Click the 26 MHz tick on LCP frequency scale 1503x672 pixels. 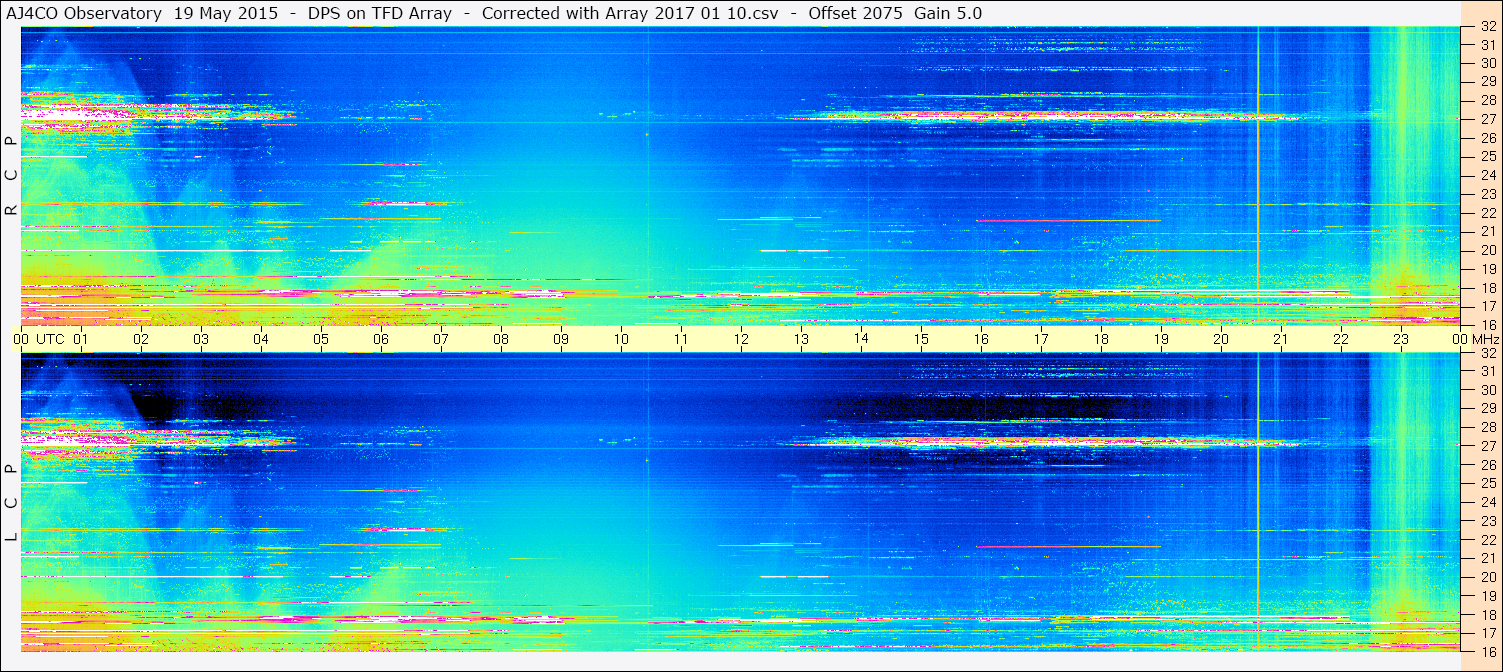(x=1488, y=465)
